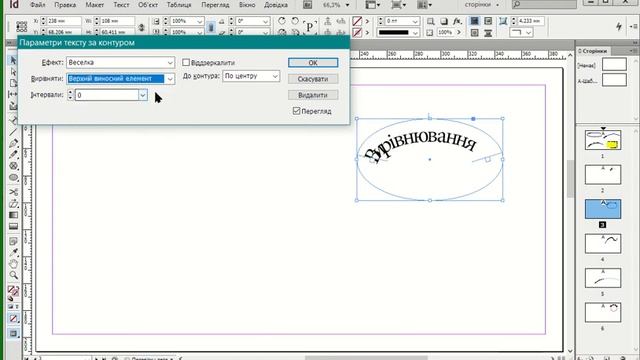
Task: Open the Ефект dropdown set to Веселка
Action: [x=120, y=62]
